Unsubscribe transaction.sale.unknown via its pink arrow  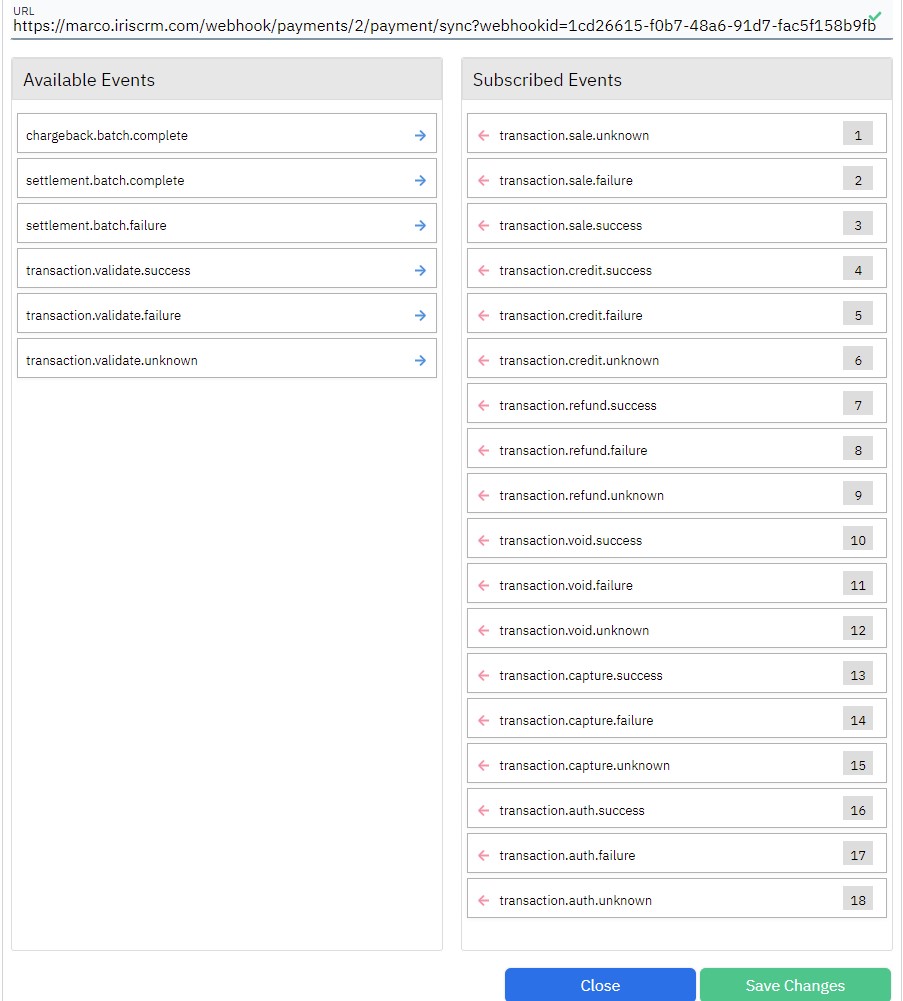tap(484, 132)
